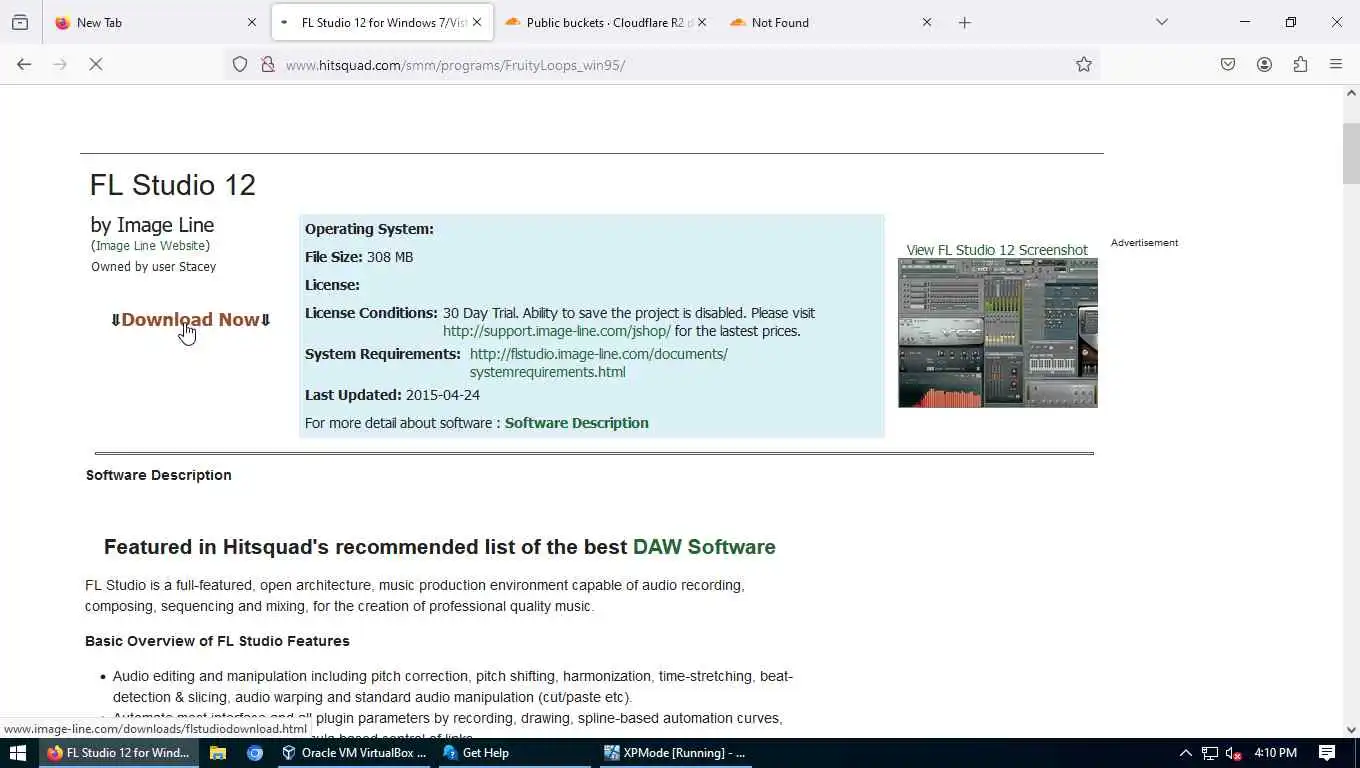
Task: Click the scrollbar down arrow
Action: click(x=1351, y=730)
